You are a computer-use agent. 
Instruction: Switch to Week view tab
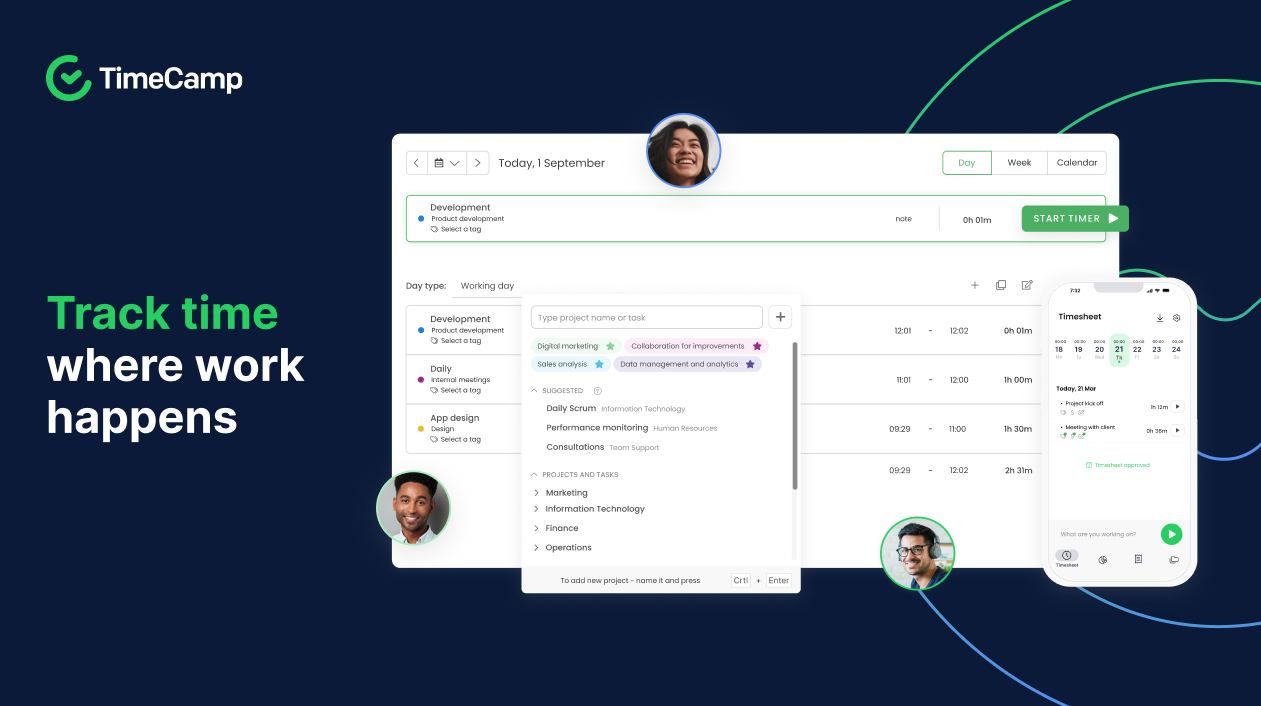coord(1019,163)
